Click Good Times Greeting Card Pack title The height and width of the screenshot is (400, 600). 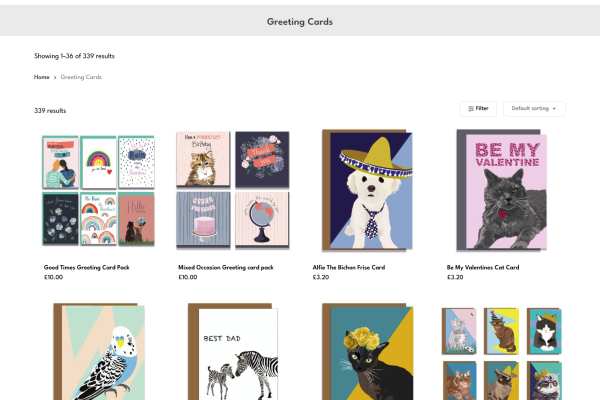pyautogui.click(x=87, y=267)
